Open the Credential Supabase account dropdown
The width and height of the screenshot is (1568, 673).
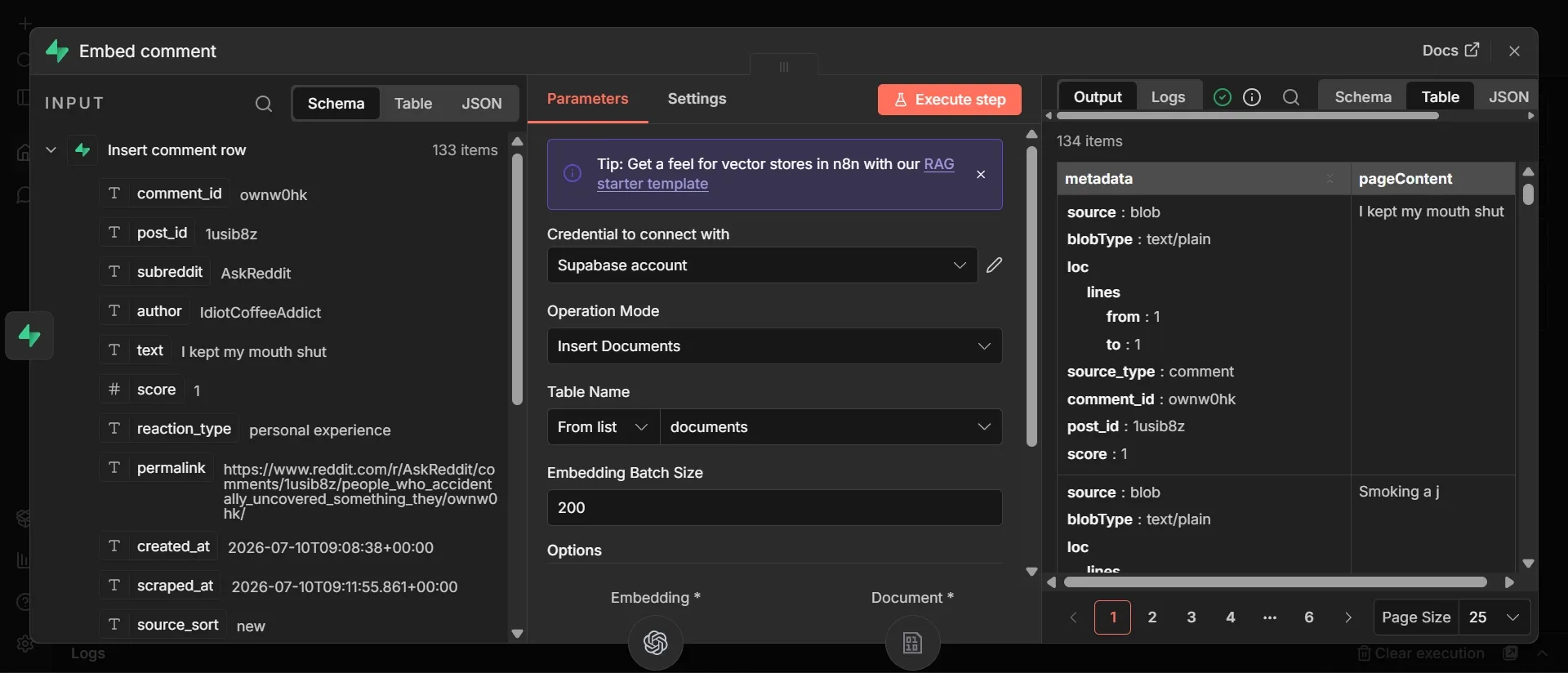[x=762, y=265]
